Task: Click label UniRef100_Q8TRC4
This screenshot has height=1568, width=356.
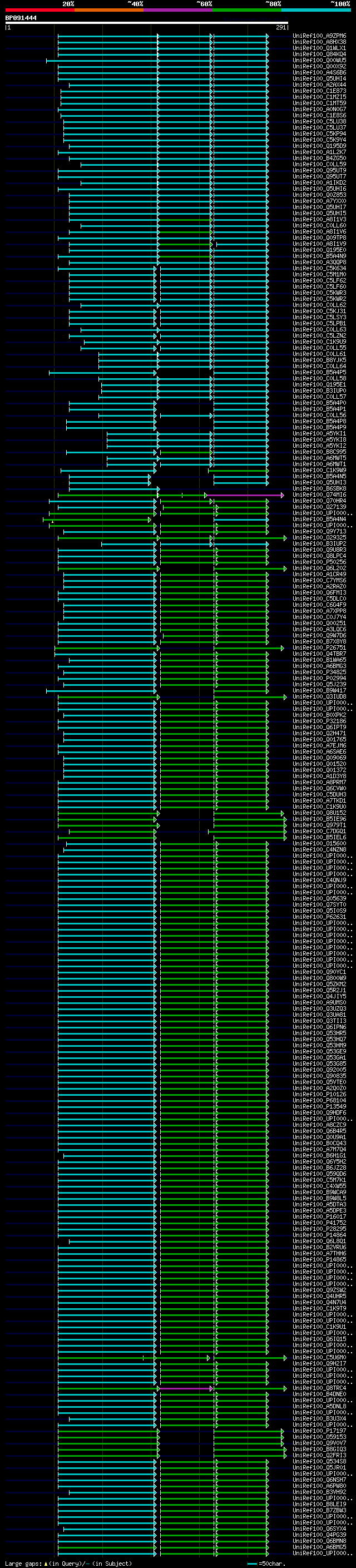Action: 319,1388
